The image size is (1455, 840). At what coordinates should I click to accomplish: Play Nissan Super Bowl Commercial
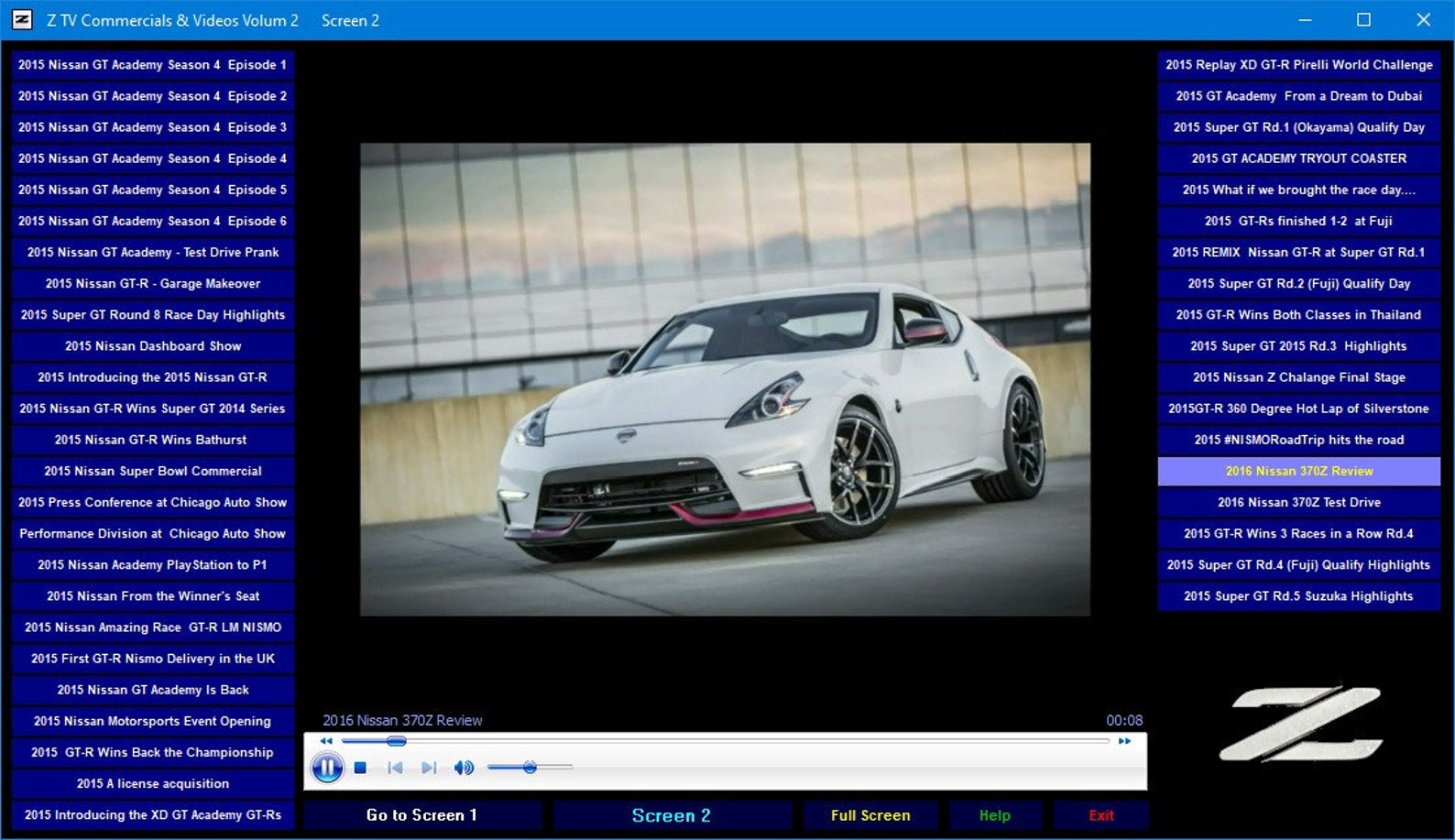153,471
